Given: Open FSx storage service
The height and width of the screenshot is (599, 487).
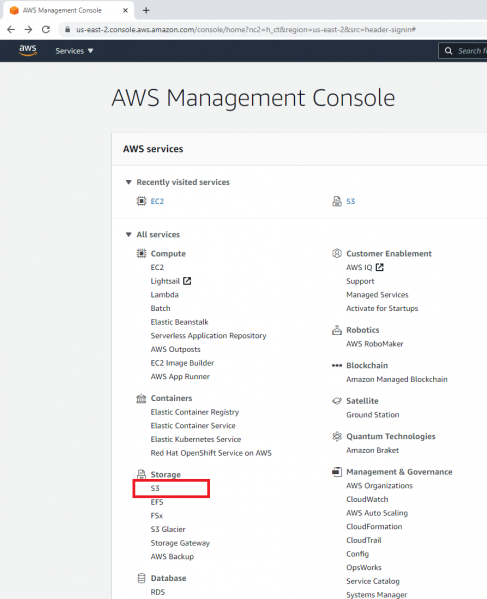Looking at the screenshot, I should click(157, 516).
